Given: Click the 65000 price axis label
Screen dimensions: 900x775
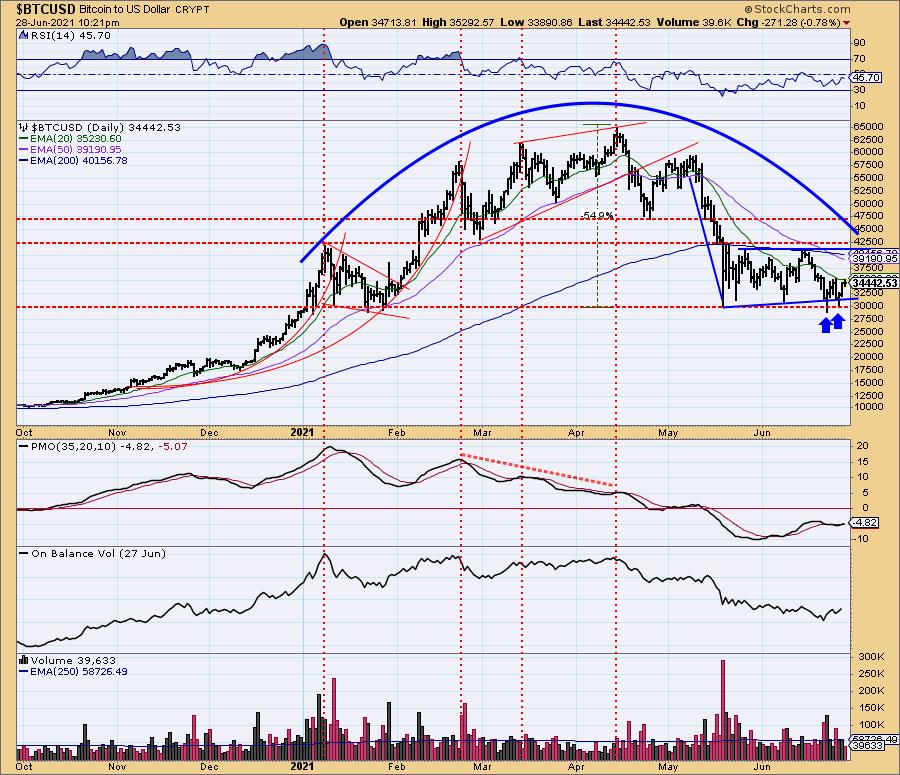Looking at the screenshot, I should pos(868,126).
